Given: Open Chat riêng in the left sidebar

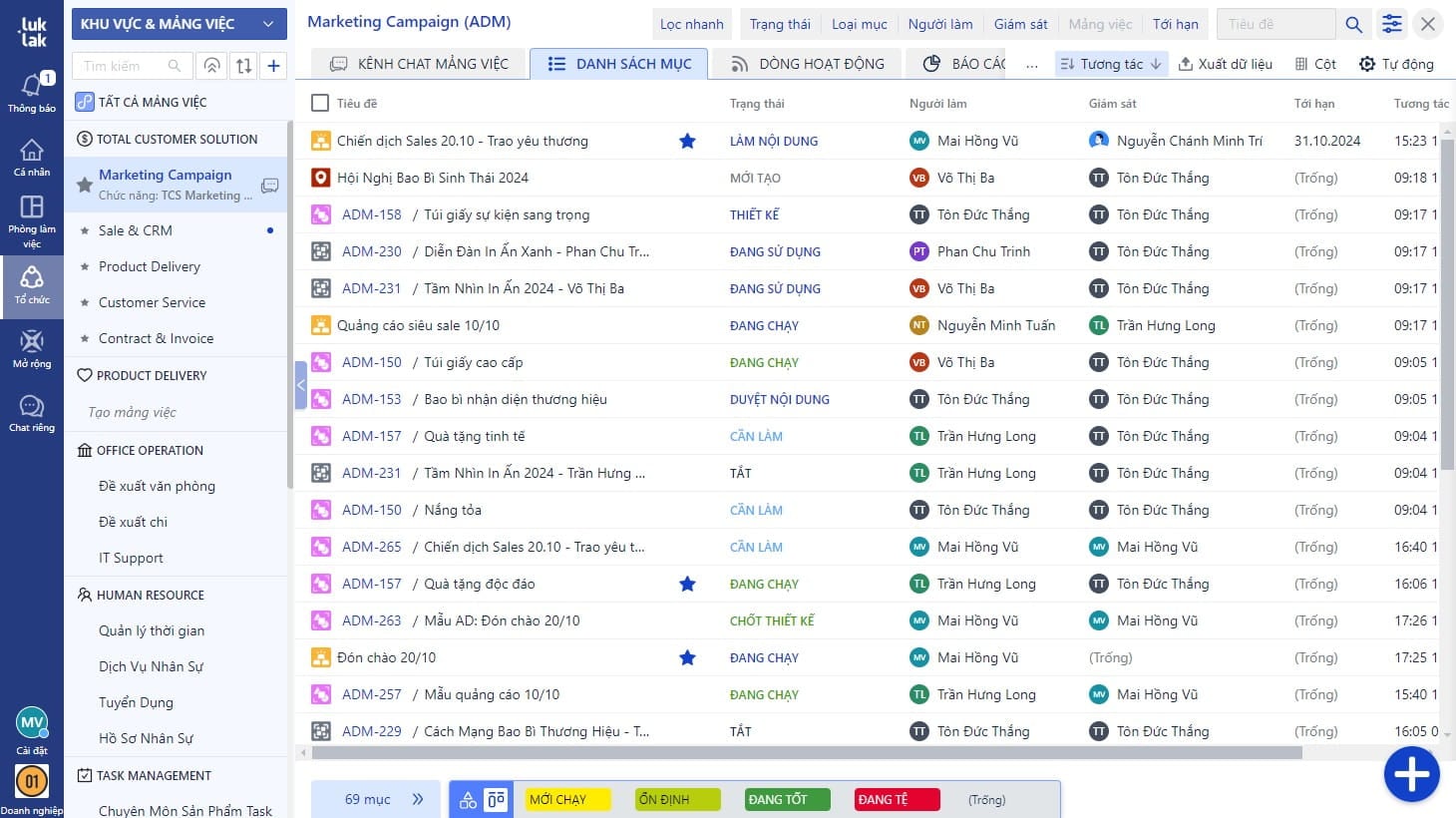Looking at the screenshot, I should 32,412.
